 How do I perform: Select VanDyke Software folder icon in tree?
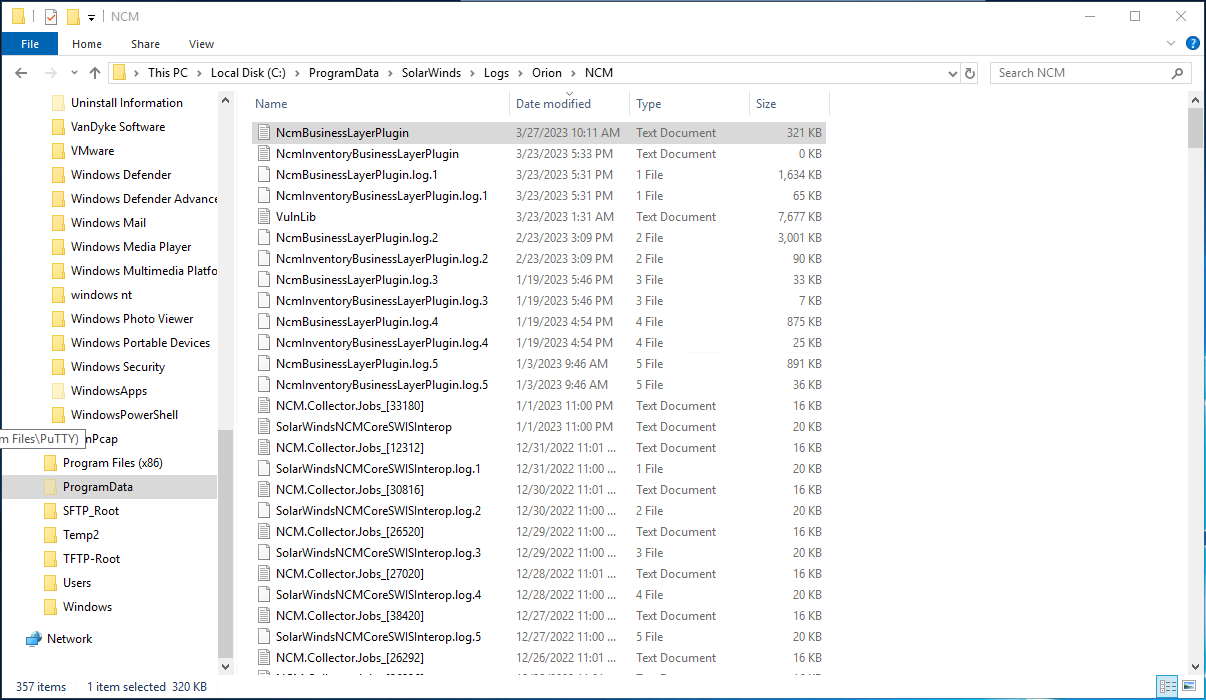(x=58, y=127)
